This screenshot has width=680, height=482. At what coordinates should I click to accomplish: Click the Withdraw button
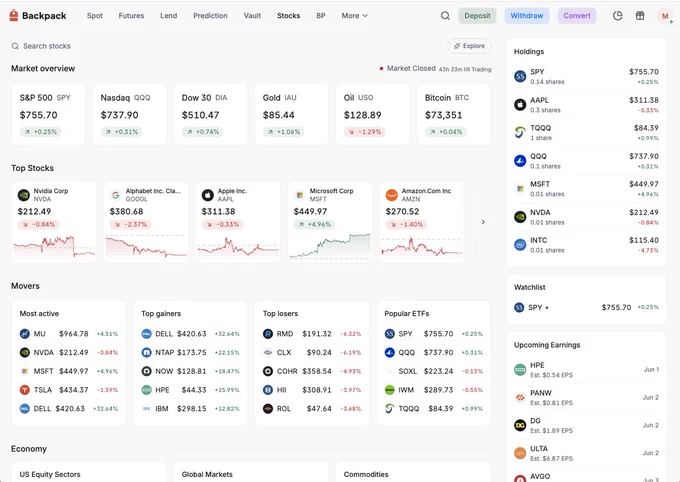click(x=526, y=16)
